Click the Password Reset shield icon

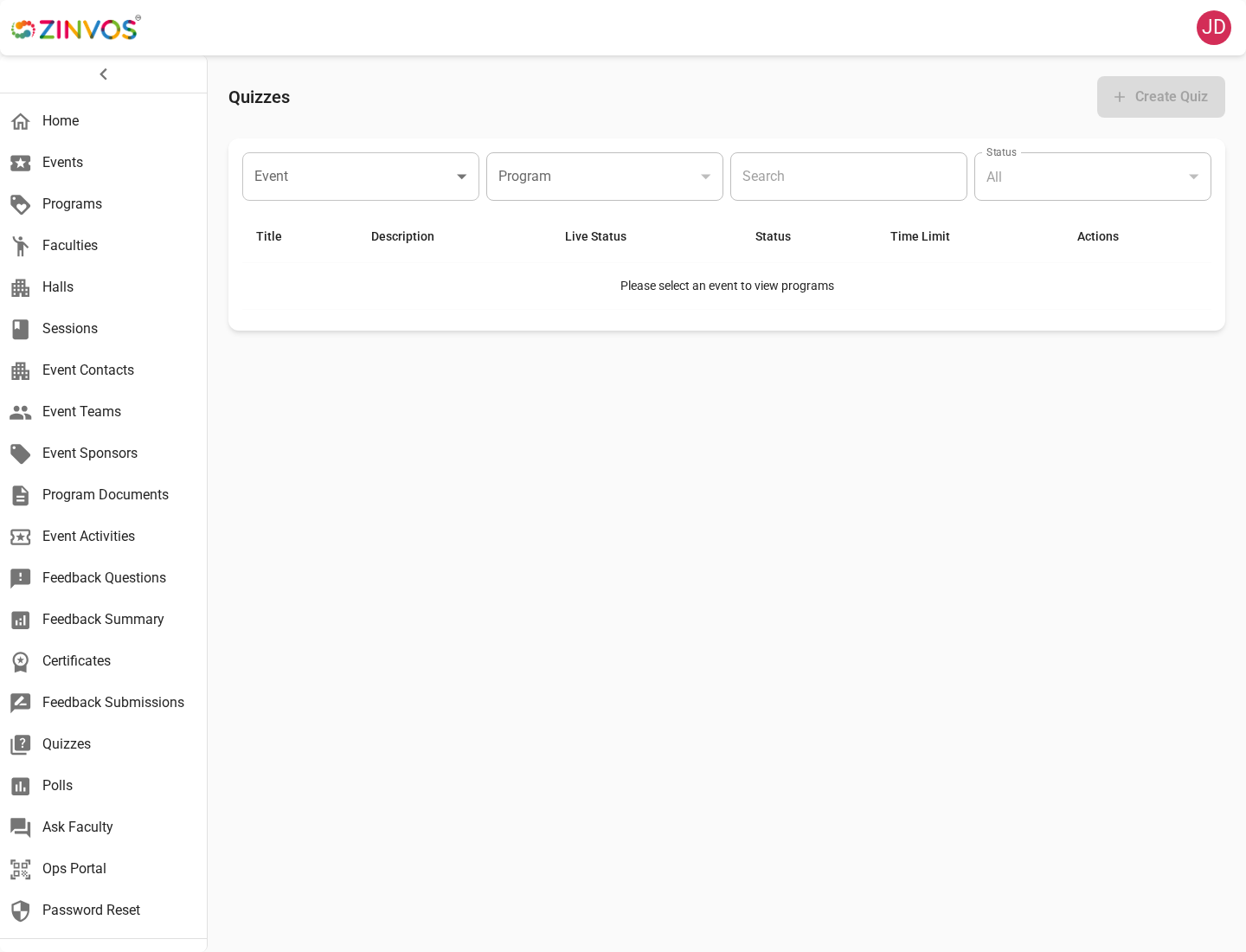(21, 910)
